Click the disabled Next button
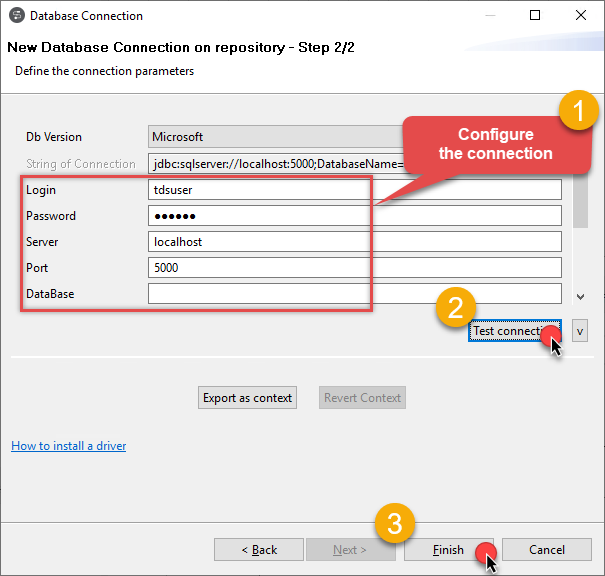The image size is (605, 576). point(351,550)
